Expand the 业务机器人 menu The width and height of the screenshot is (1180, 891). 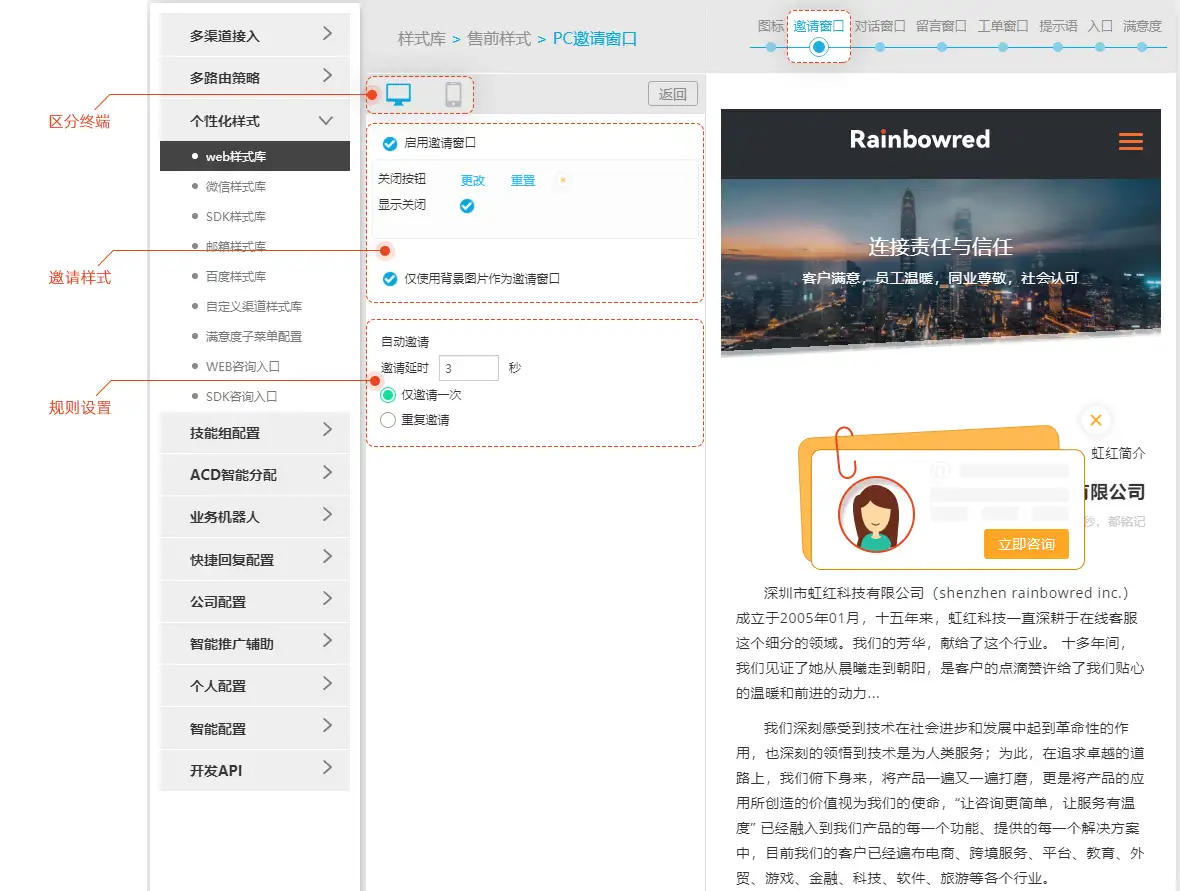pyautogui.click(x=255, y=516)
